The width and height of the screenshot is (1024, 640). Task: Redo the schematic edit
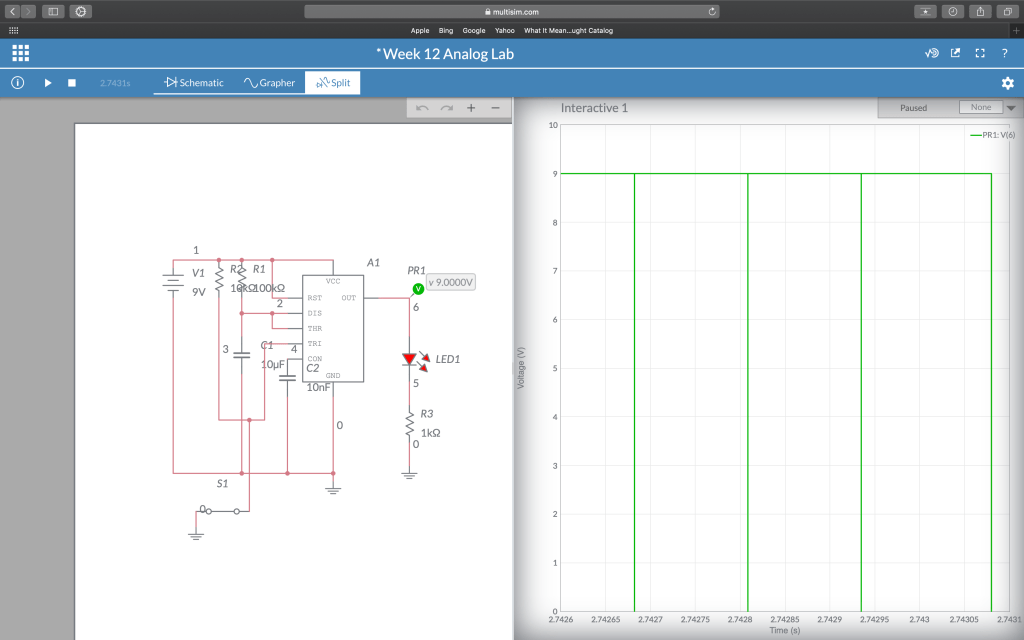coord(446,108)
